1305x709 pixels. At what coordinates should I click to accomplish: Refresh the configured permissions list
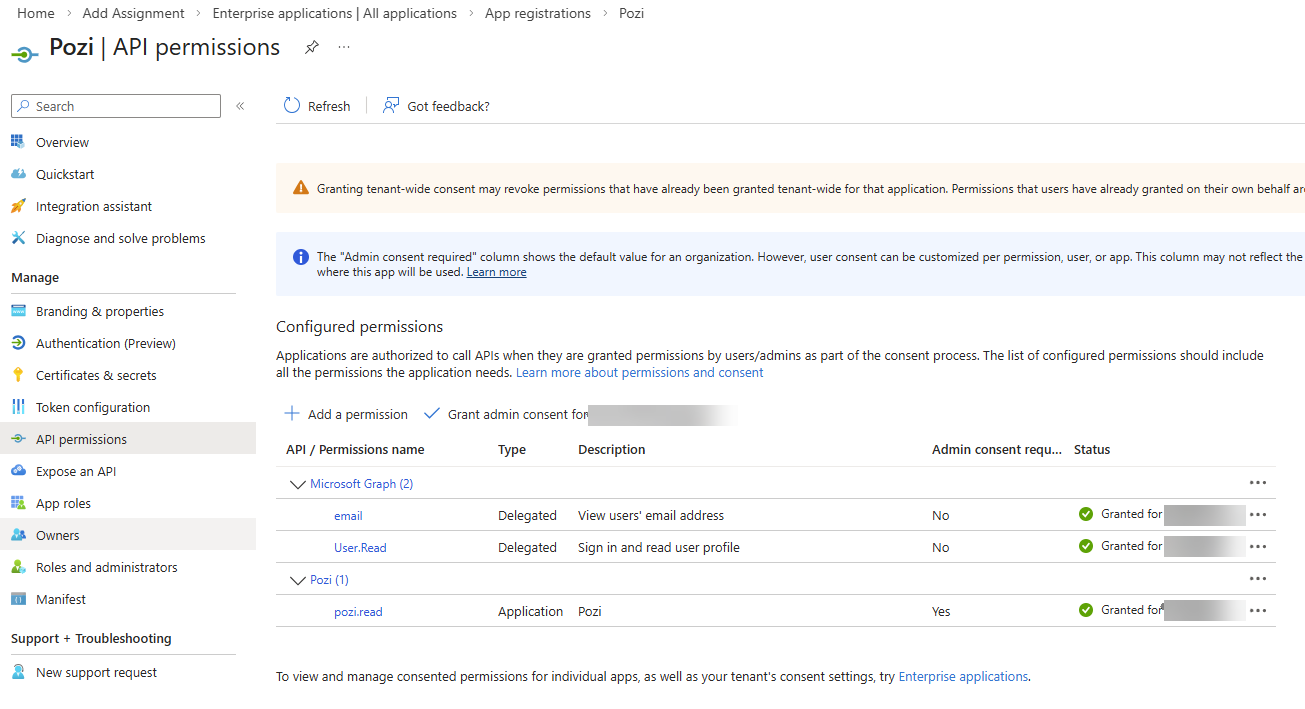point(316,105)
